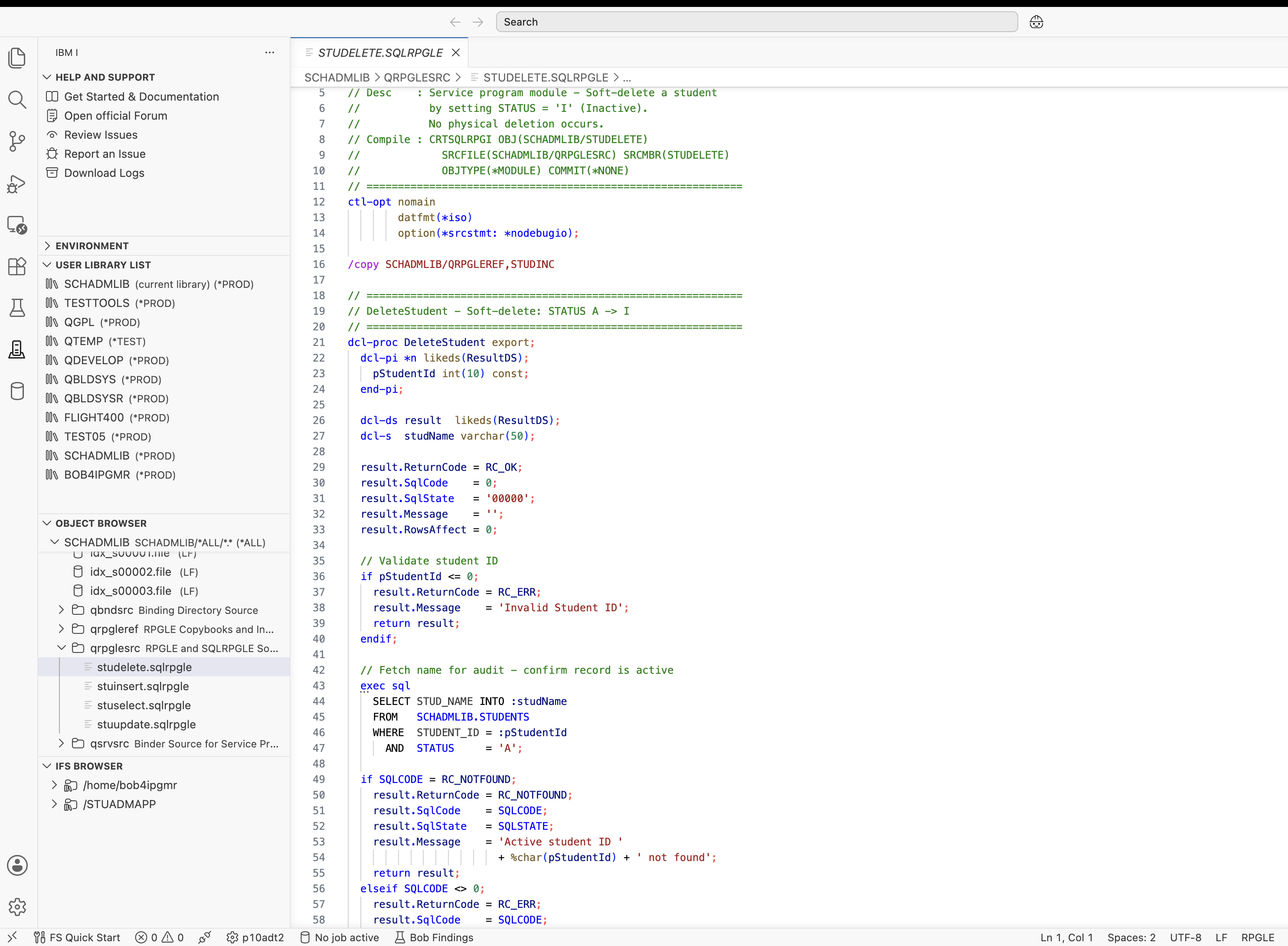Image resolution: width=1288 pixels, height=946 pixels.
Task: Close the STUDELETE.SQLRPGLE tab
Action: click(456, 53)
